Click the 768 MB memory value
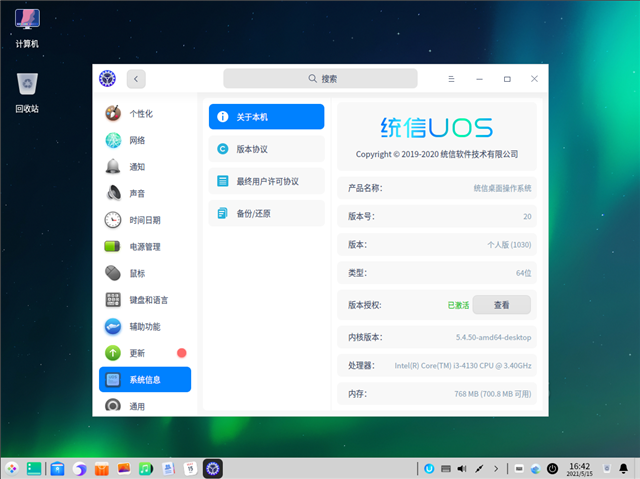640x479 pixels. coord(493,394)
